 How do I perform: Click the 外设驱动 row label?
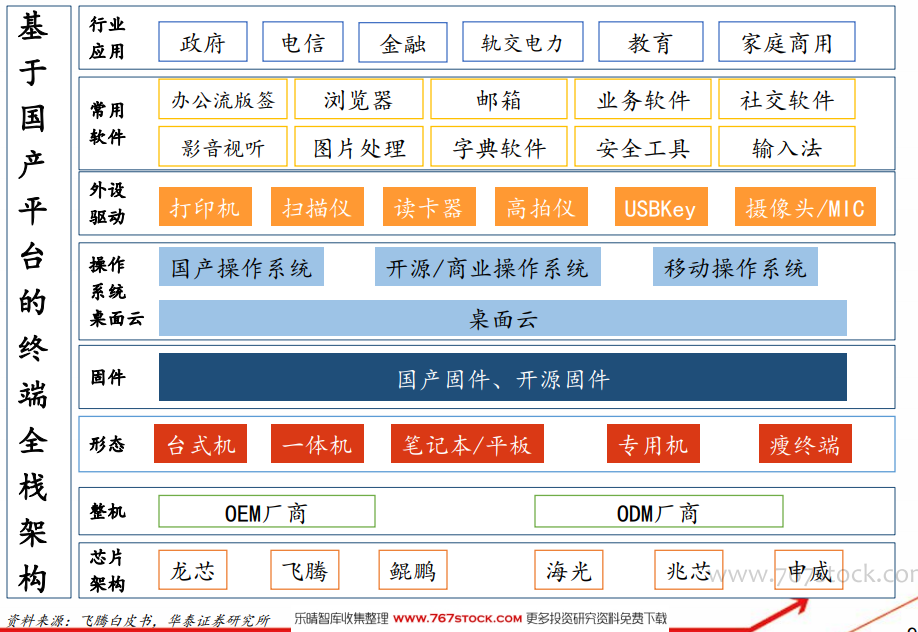(x=107, y=203)
